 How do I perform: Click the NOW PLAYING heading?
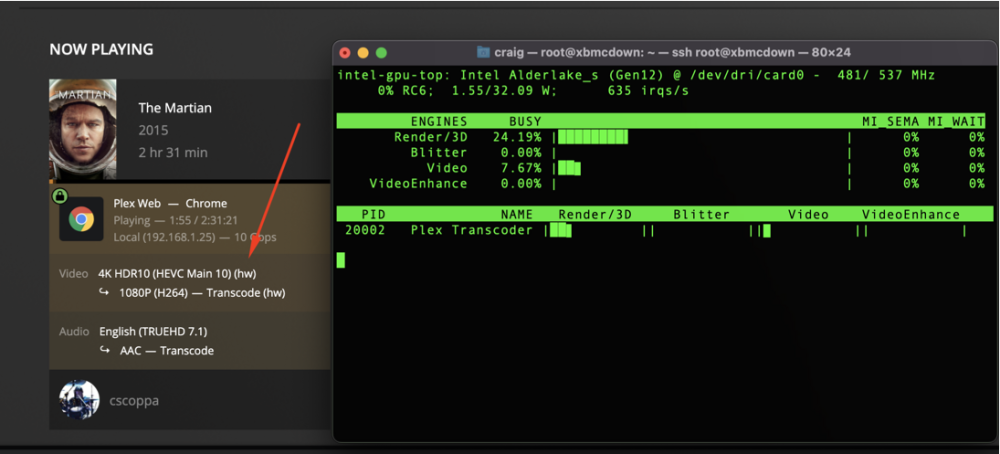(101, 50)
